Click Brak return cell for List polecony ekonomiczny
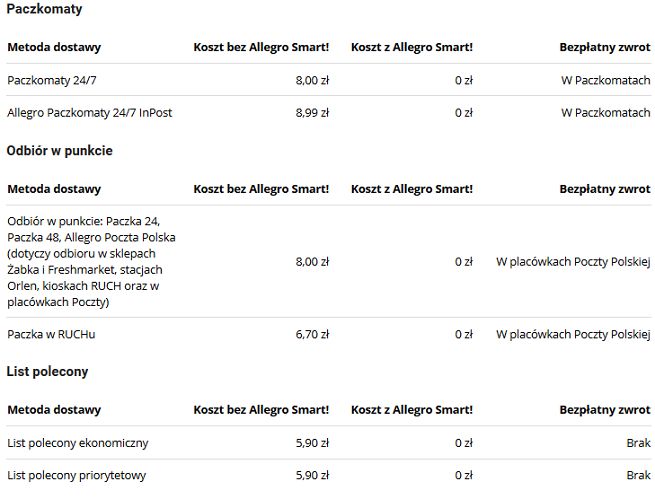Screen dimensions: 655x499 [x=637, y=442]
